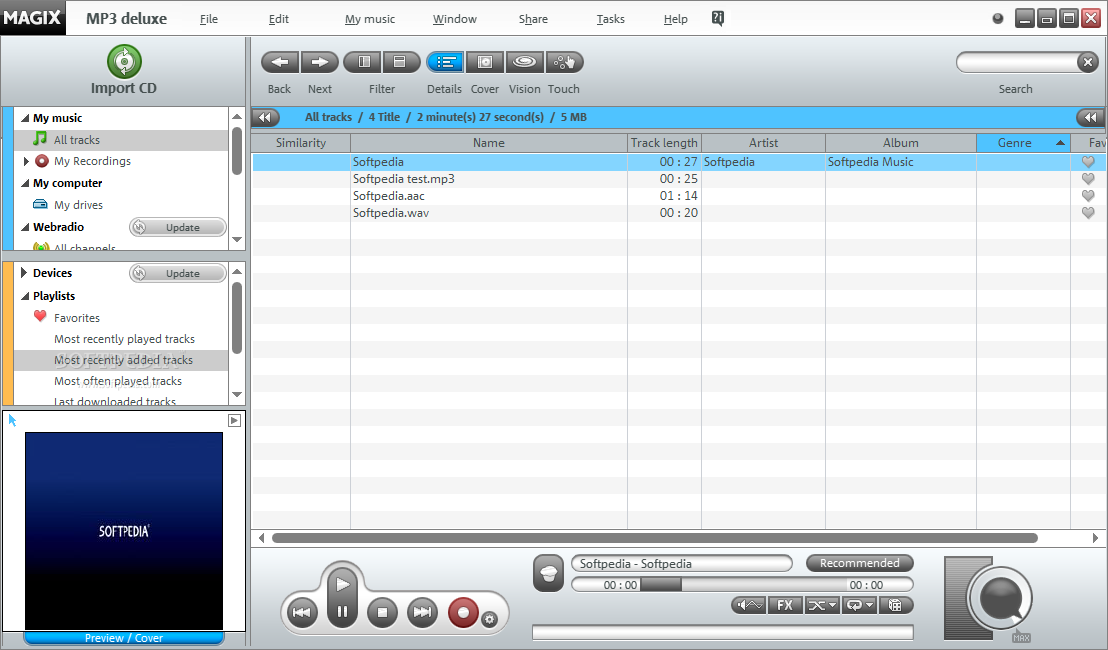Viewport: 1108px width, 650px height.
Task: Click the Stop button
Action: click(382, 613)
